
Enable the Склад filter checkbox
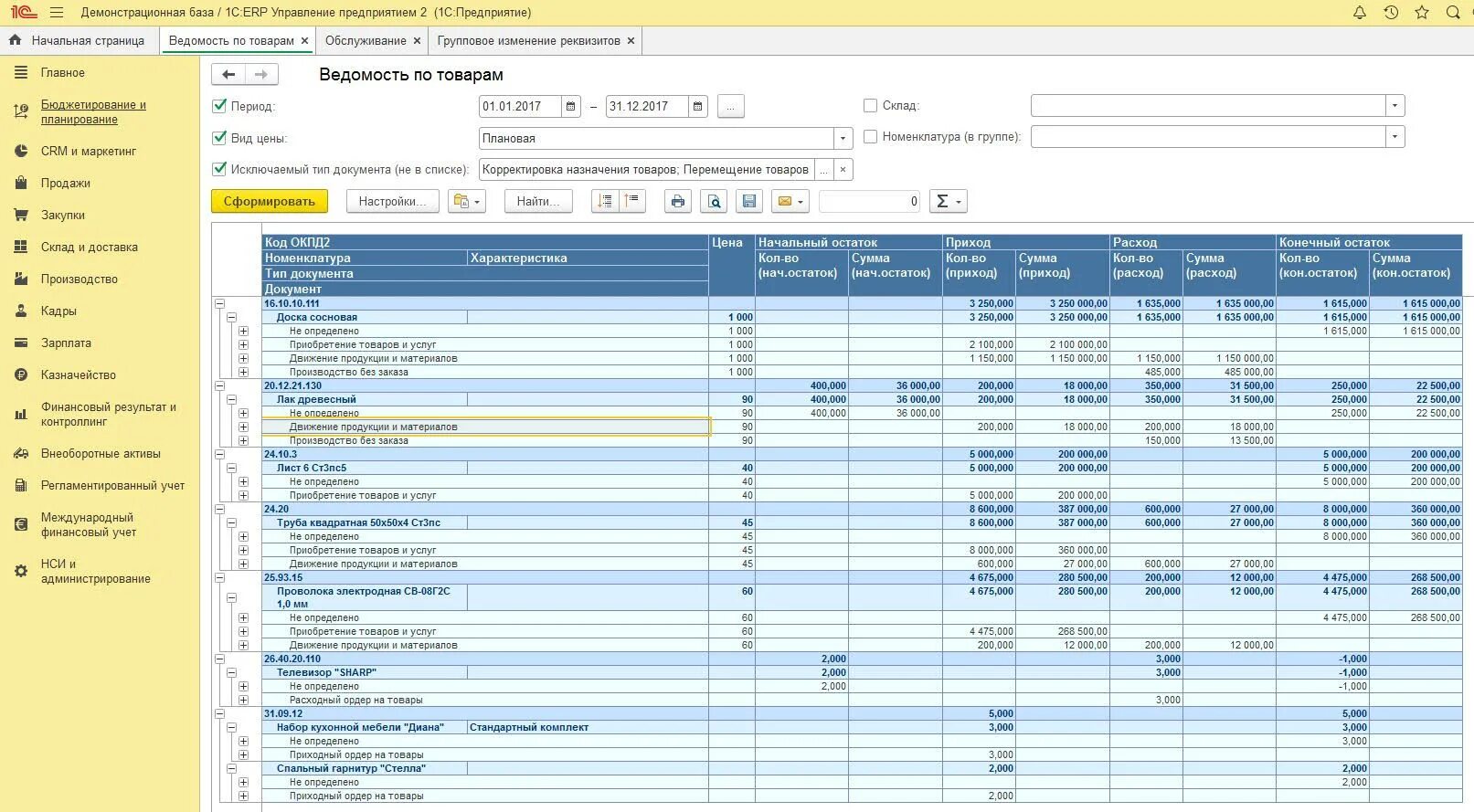(870, 105)
